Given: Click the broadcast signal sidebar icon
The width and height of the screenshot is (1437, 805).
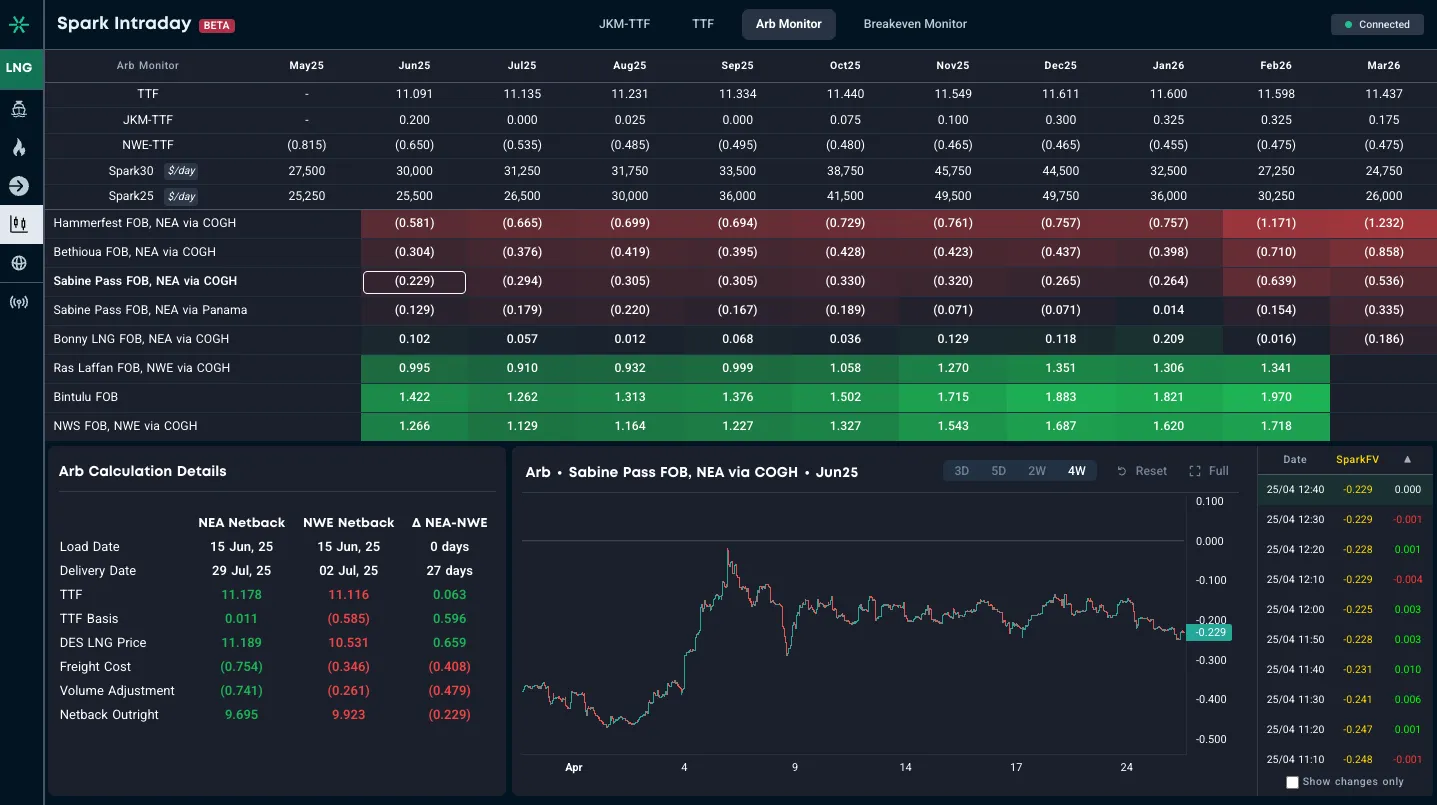Looking at the screenshot, I should click(19, 302).
